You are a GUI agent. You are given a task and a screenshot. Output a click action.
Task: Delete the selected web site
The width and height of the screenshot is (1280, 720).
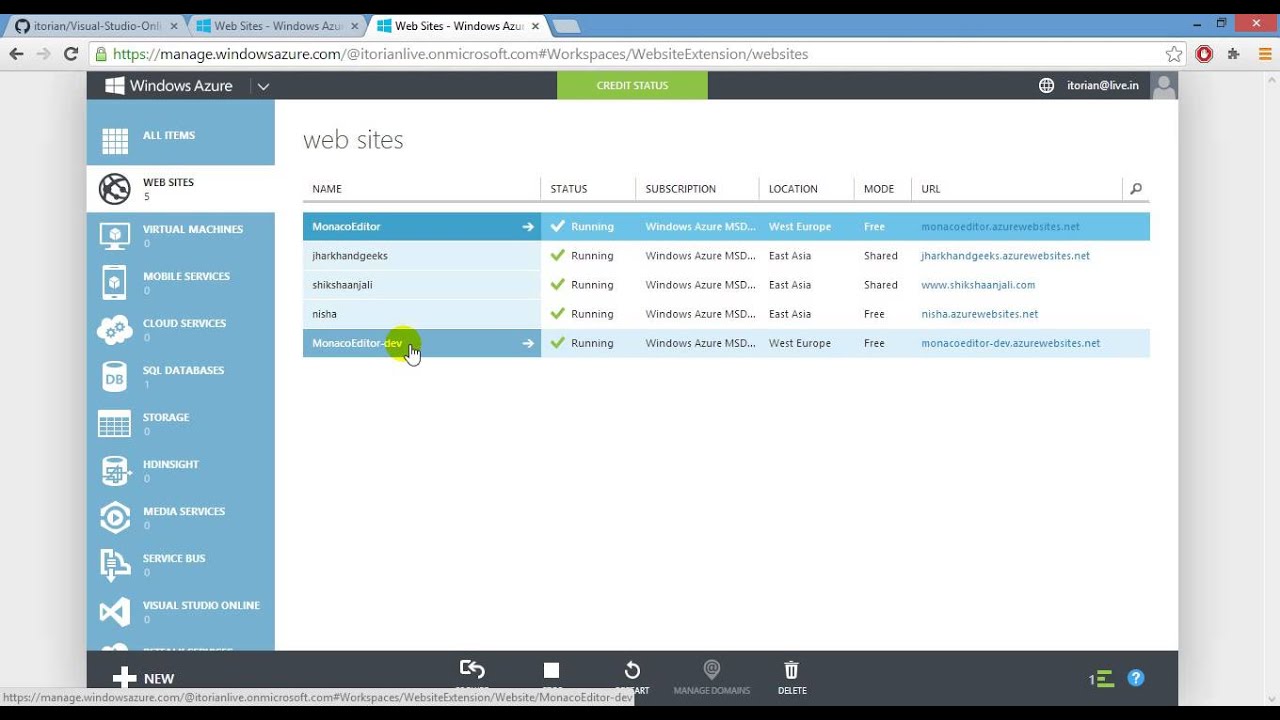[792, 677]
